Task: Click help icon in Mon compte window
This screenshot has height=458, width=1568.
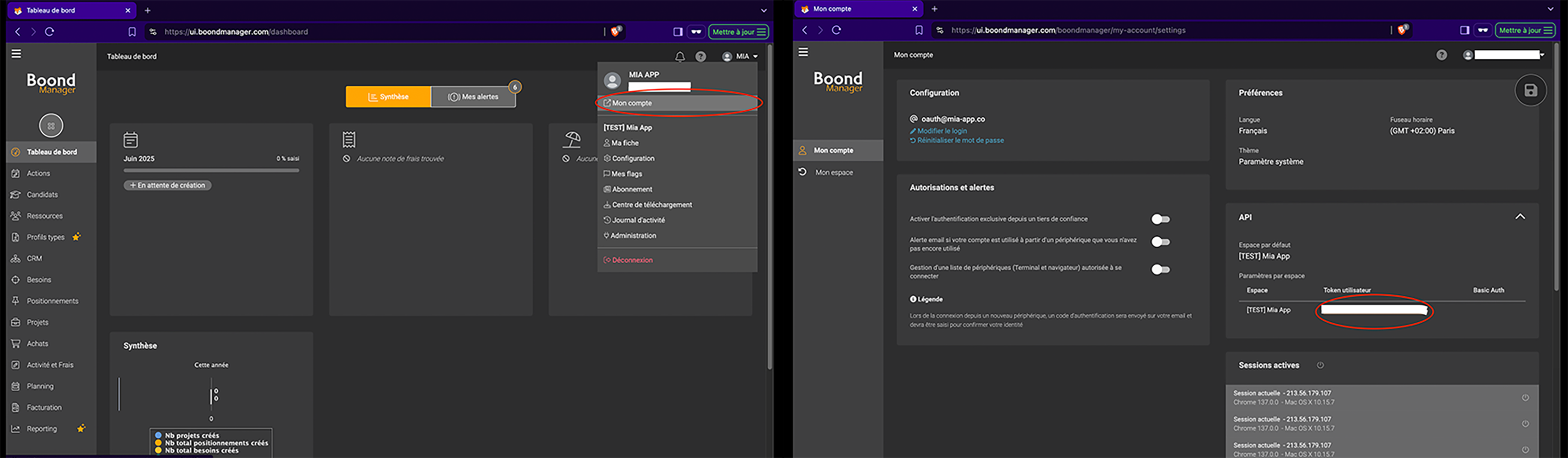Action: pos(1442,55)
